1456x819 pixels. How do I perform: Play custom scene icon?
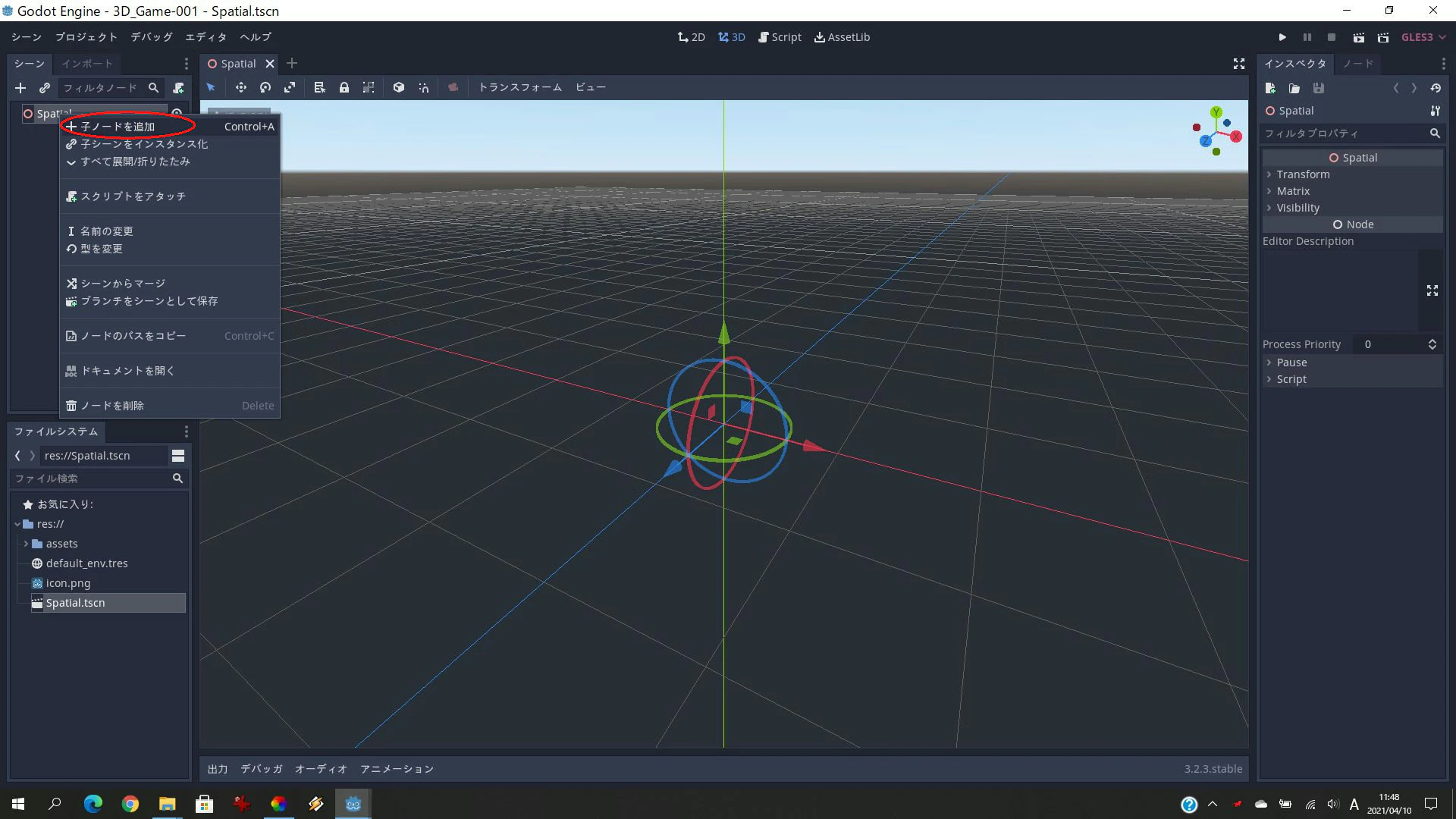point(1383,37)
